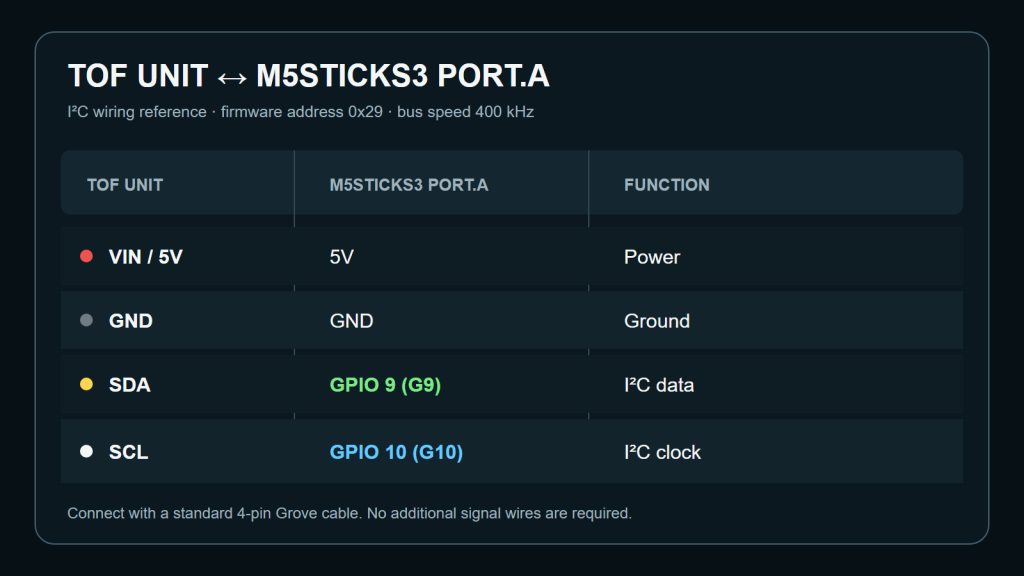Click the yellow dot beside SDA

point(86,384)
